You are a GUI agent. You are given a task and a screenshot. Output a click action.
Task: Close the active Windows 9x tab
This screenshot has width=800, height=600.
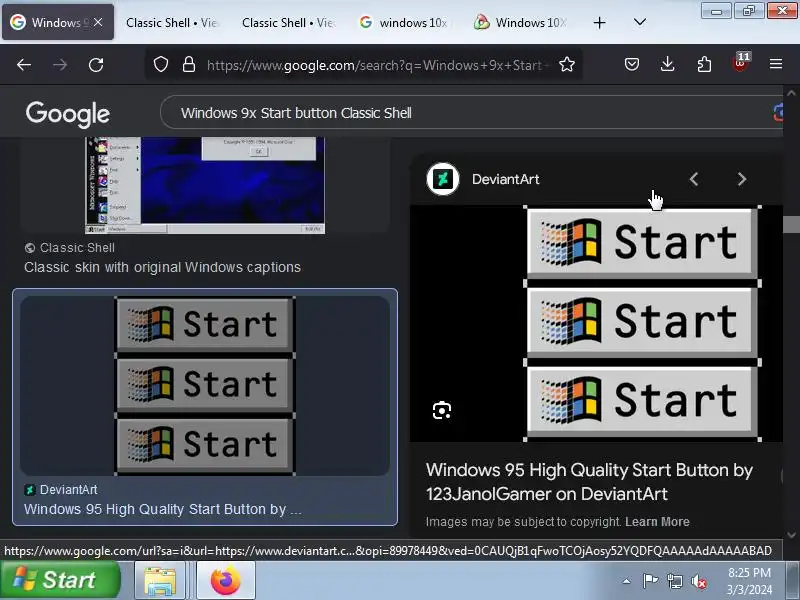98,22
